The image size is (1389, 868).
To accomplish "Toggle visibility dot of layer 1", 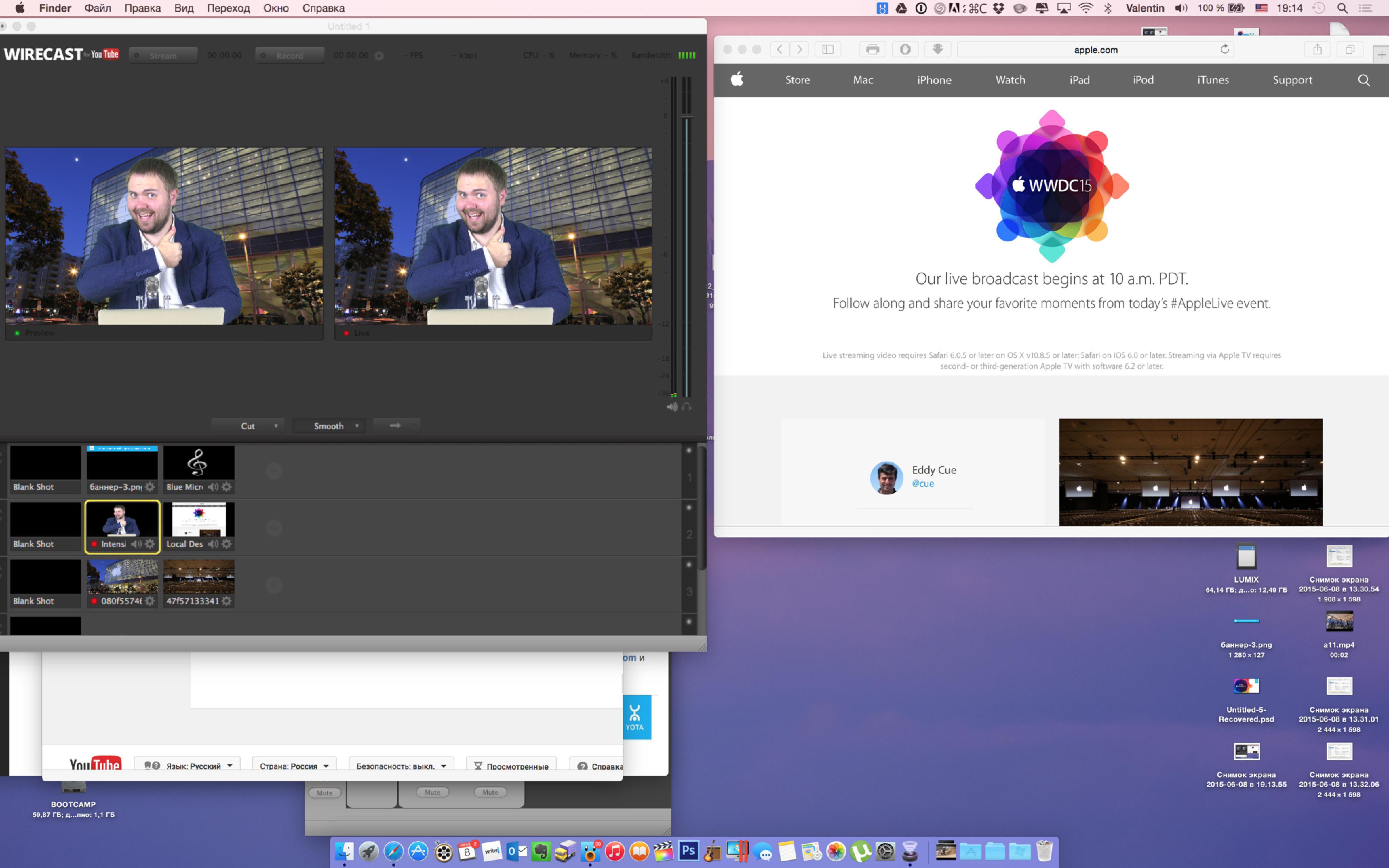I will pyautogui.click(x=689, y=450).
